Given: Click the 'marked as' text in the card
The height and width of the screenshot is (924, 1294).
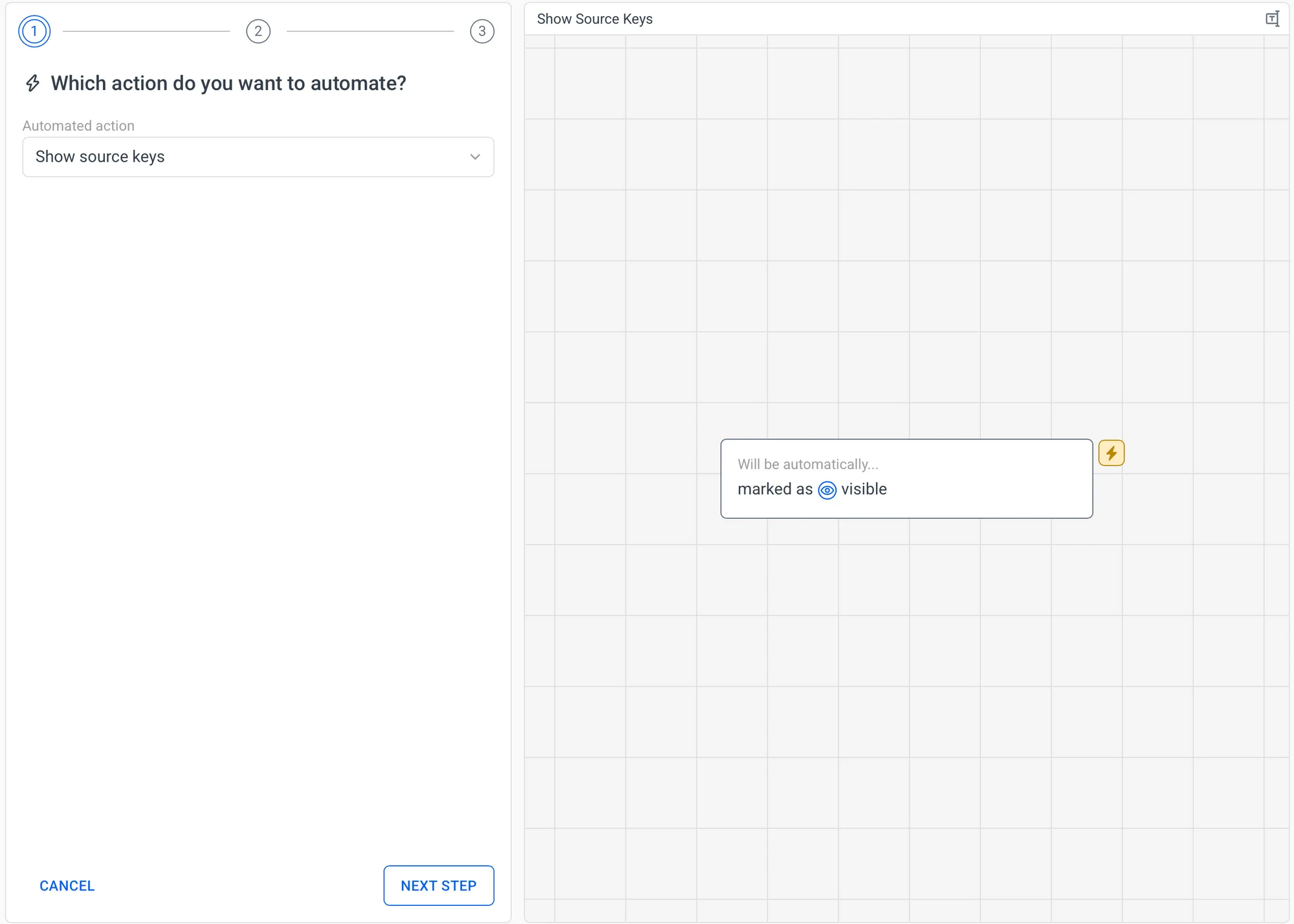Looking at the screenshot, I should pyautogui.click(x=774, y=489).
